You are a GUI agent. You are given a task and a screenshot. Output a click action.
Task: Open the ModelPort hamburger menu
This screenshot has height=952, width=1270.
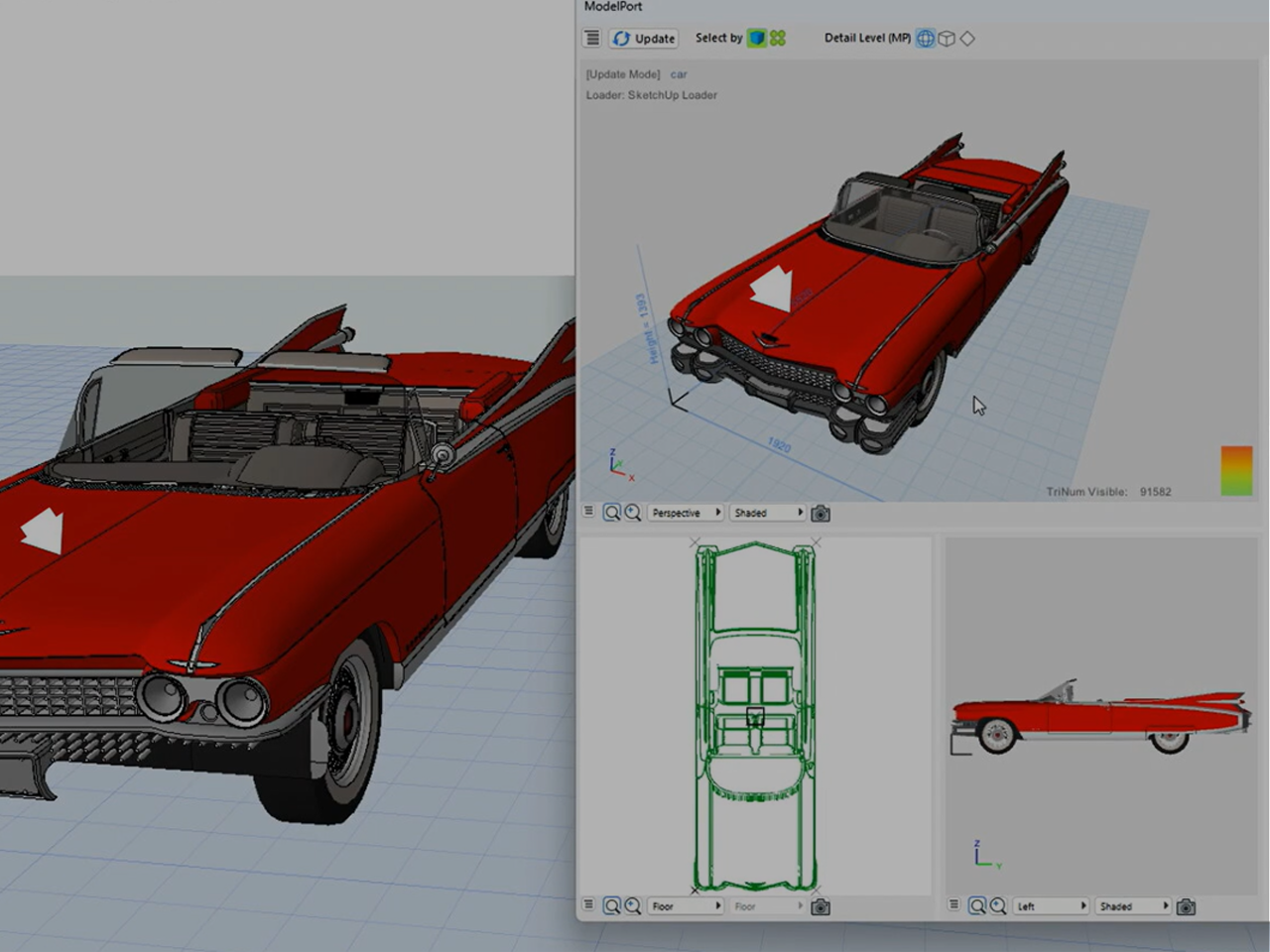click(592, 38)
